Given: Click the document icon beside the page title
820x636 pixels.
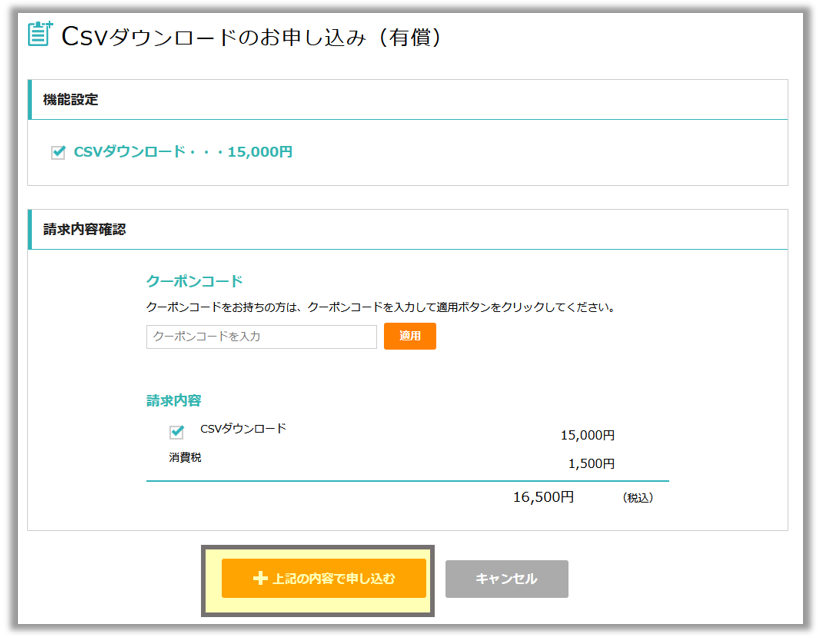Looking at the screenshot, I should click(x=40, y=35).
